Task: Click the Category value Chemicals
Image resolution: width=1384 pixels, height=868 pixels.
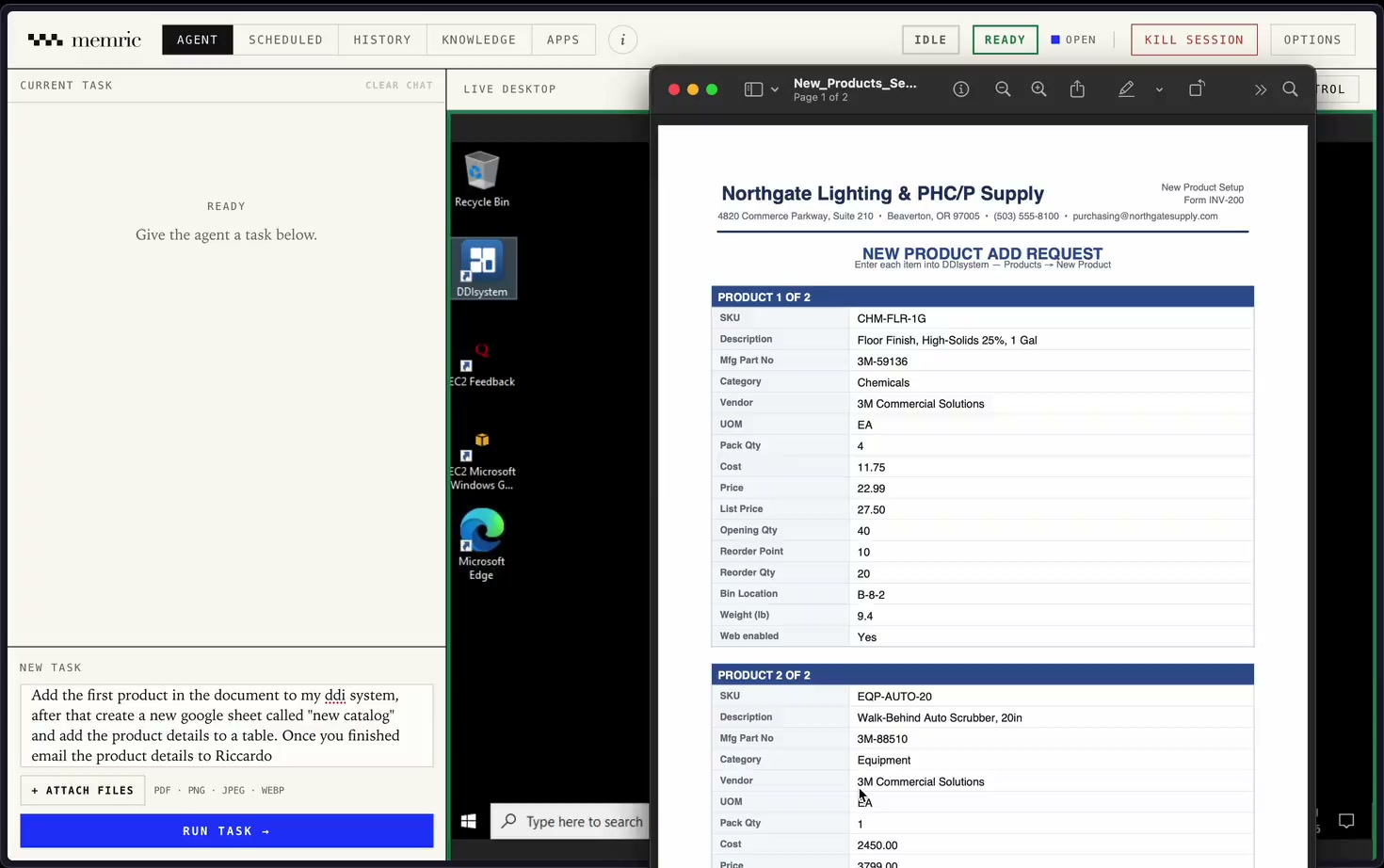Action: pos(883,382)
